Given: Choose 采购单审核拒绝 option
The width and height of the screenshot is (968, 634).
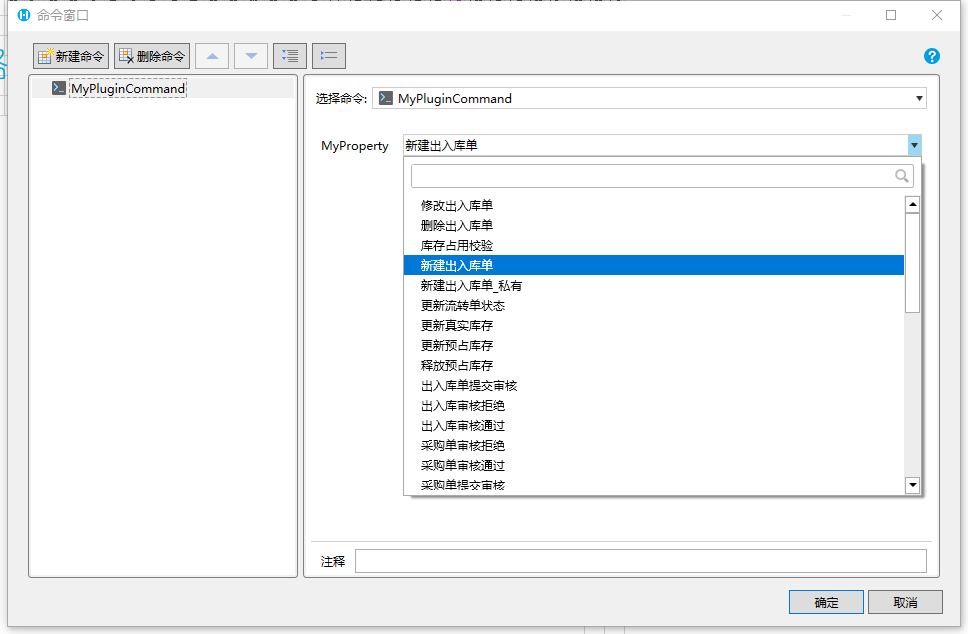Looking at the screenshot, I should pyautogui.click(x=654, y=445).
